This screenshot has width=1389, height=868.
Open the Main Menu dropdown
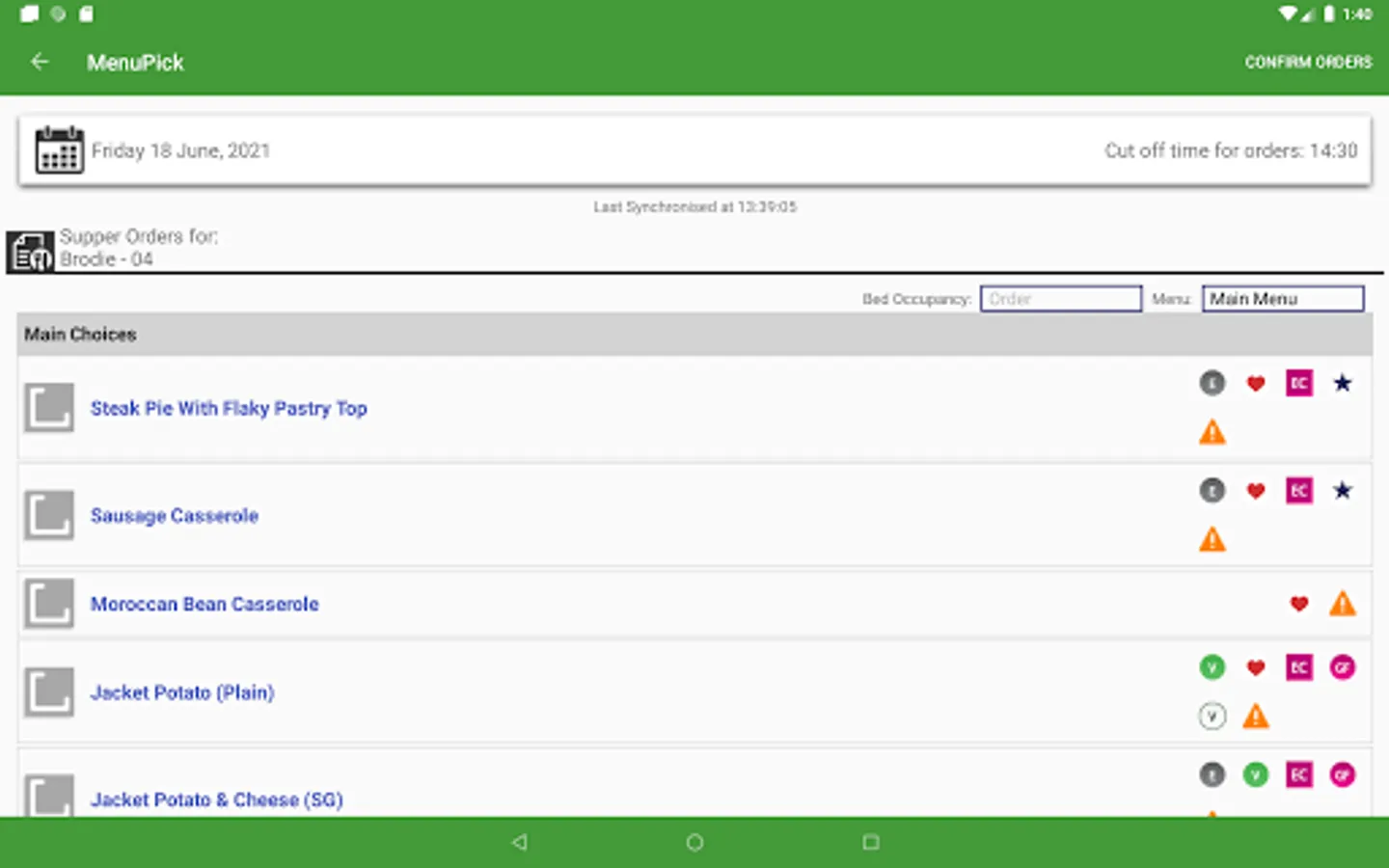point(1283,299)
